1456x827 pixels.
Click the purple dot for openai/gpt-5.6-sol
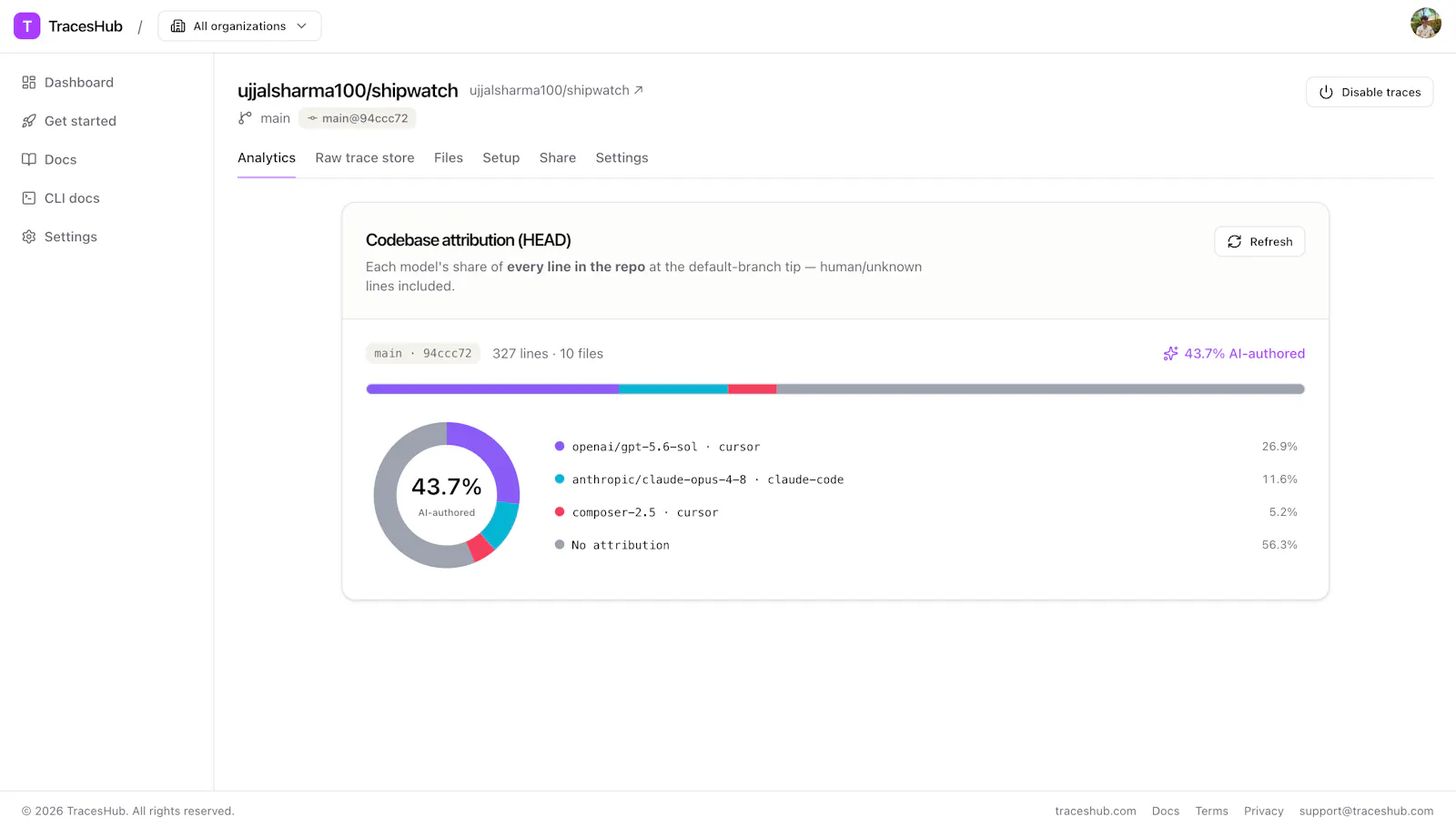[560, 447]
